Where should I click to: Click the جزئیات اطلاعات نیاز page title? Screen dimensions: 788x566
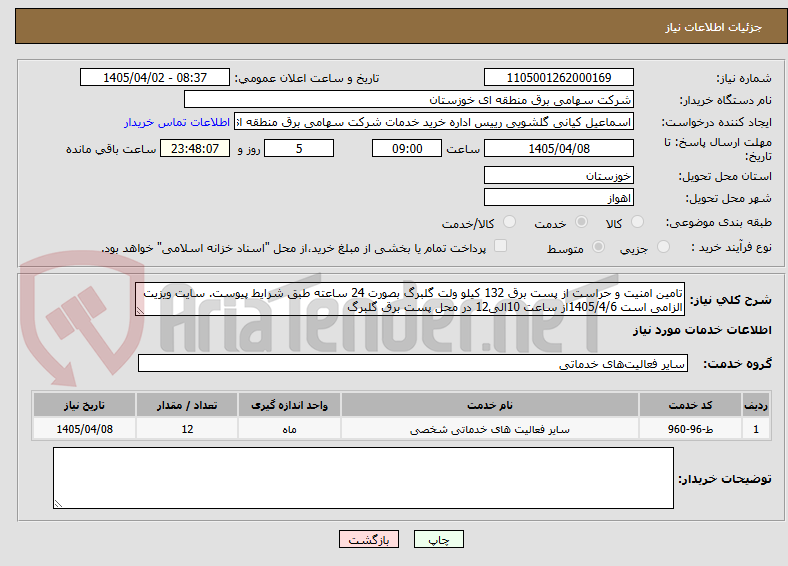tap(714, 27)
